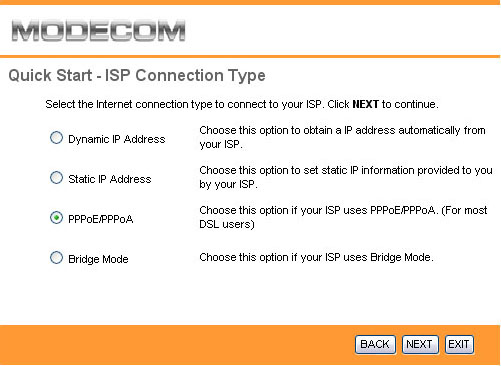Click the bold NEXT word in instructions

coord(365,104)
